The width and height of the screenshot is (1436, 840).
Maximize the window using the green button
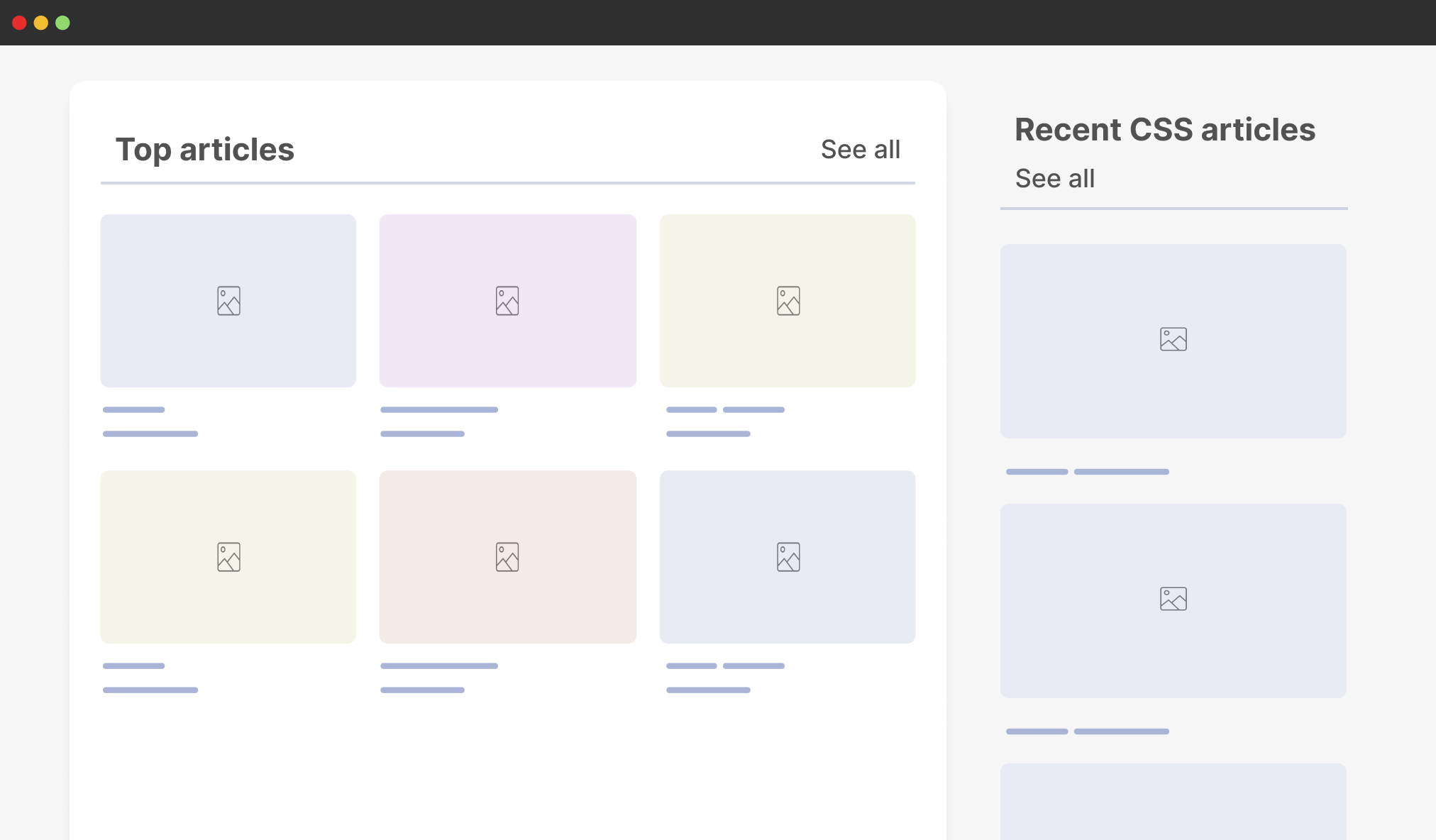62,23
